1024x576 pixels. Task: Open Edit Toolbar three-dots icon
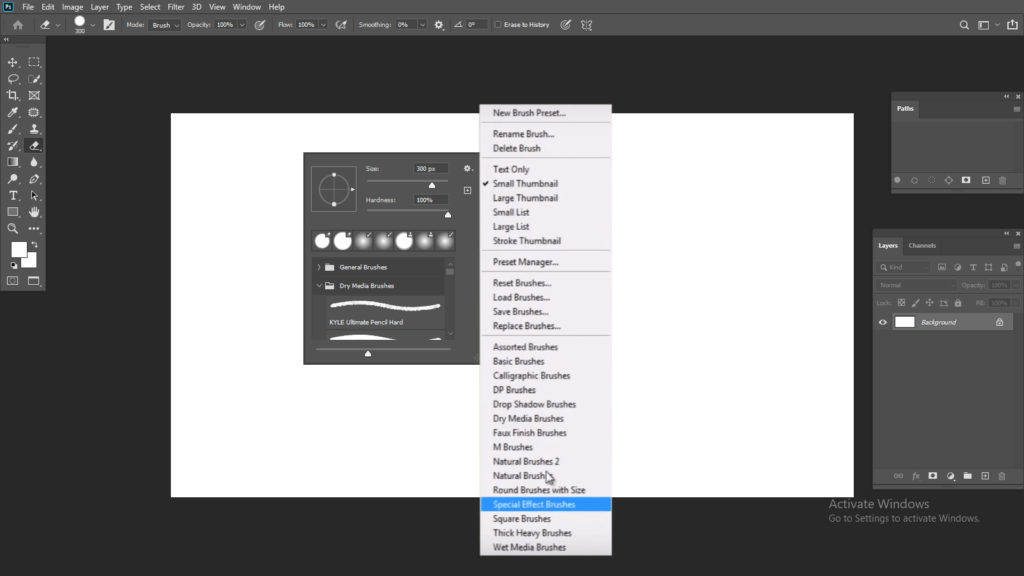[34, 229]
